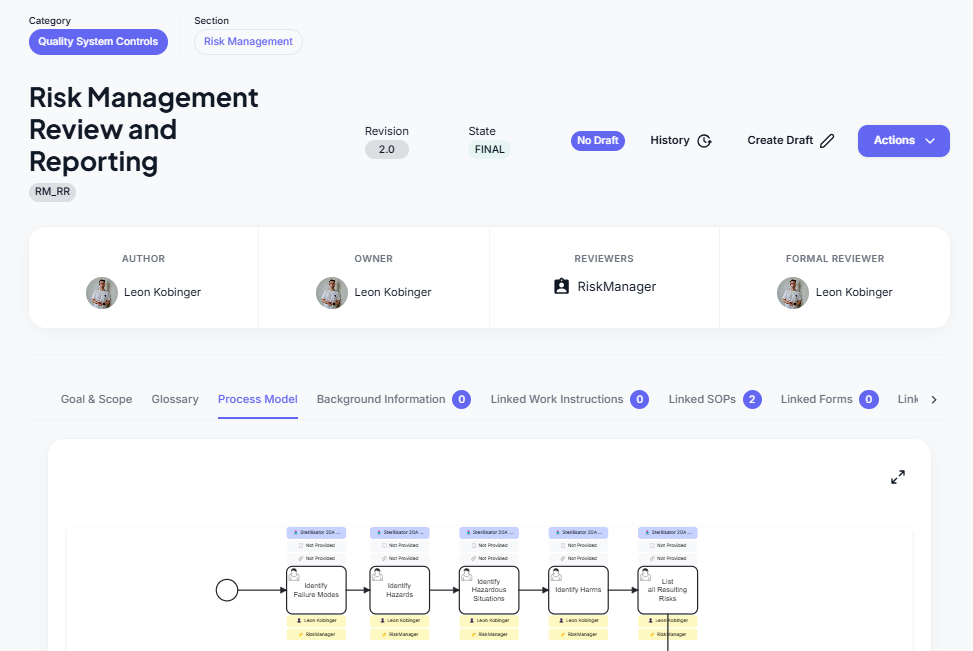Select the Identify Failure Modes task node
Viewport: 973px width, 651px height.
[316, 590]
